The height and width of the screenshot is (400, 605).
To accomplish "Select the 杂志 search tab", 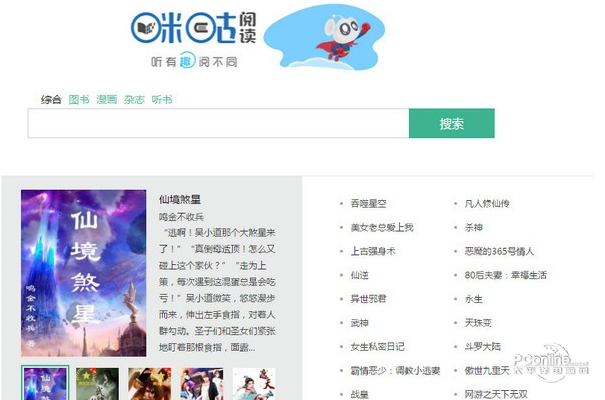I will click(x=134, y=100).
